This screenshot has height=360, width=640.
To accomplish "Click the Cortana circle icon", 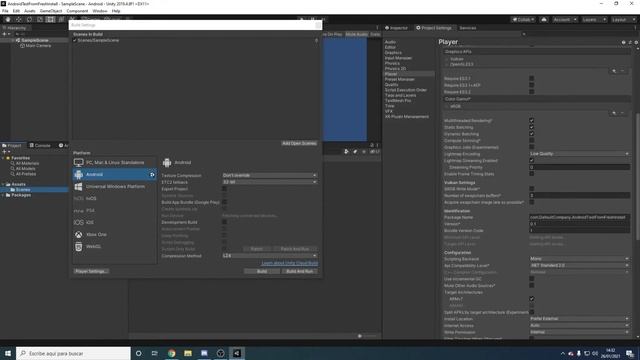I will click(x=138, y=353).
